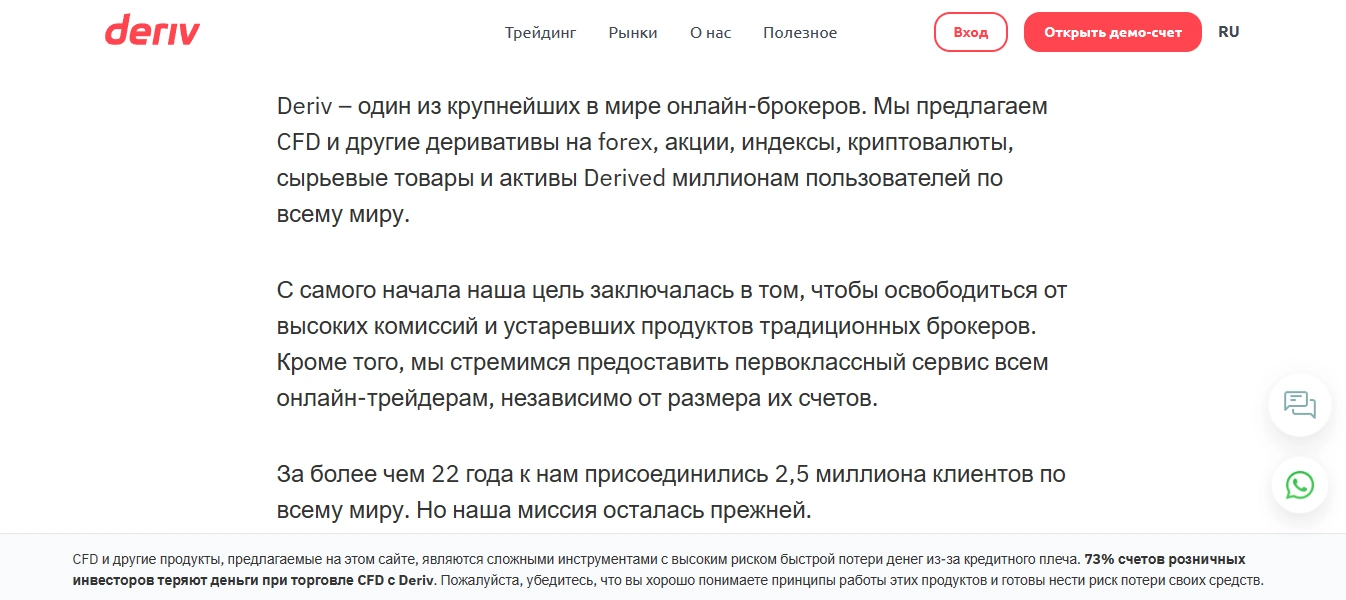Image resolution: width=1346 pixels, height=600 pixels.
Task: Click the Deriv logo
Action: 152,31
